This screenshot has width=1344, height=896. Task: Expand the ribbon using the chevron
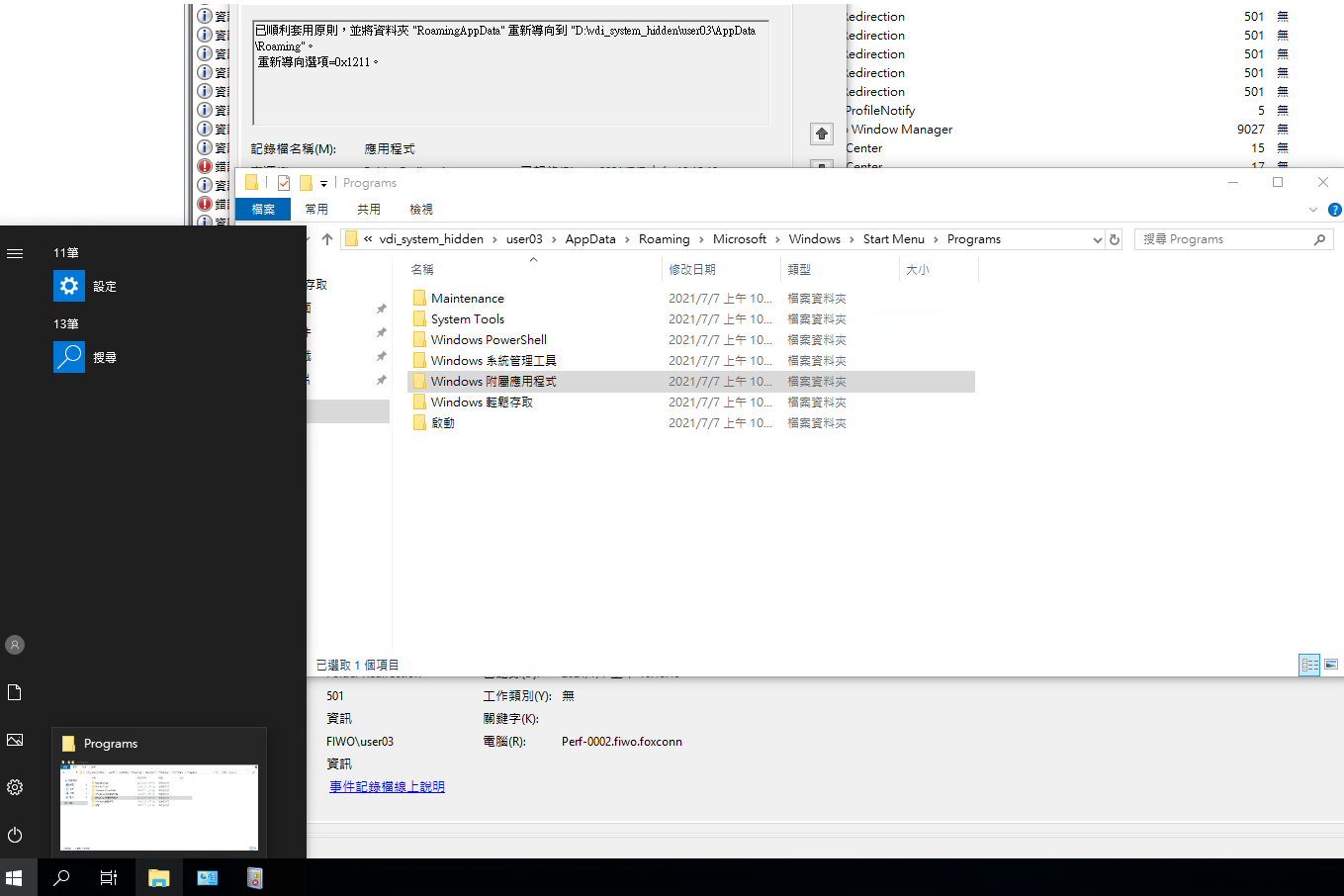point(1313,210)
